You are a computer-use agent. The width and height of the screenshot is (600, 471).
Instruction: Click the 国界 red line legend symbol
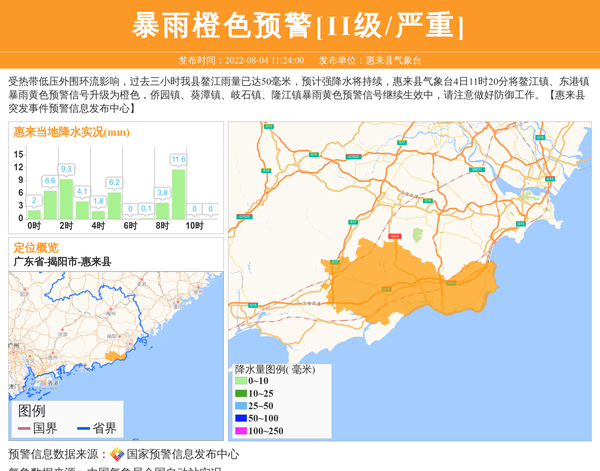tap(24, 428)
